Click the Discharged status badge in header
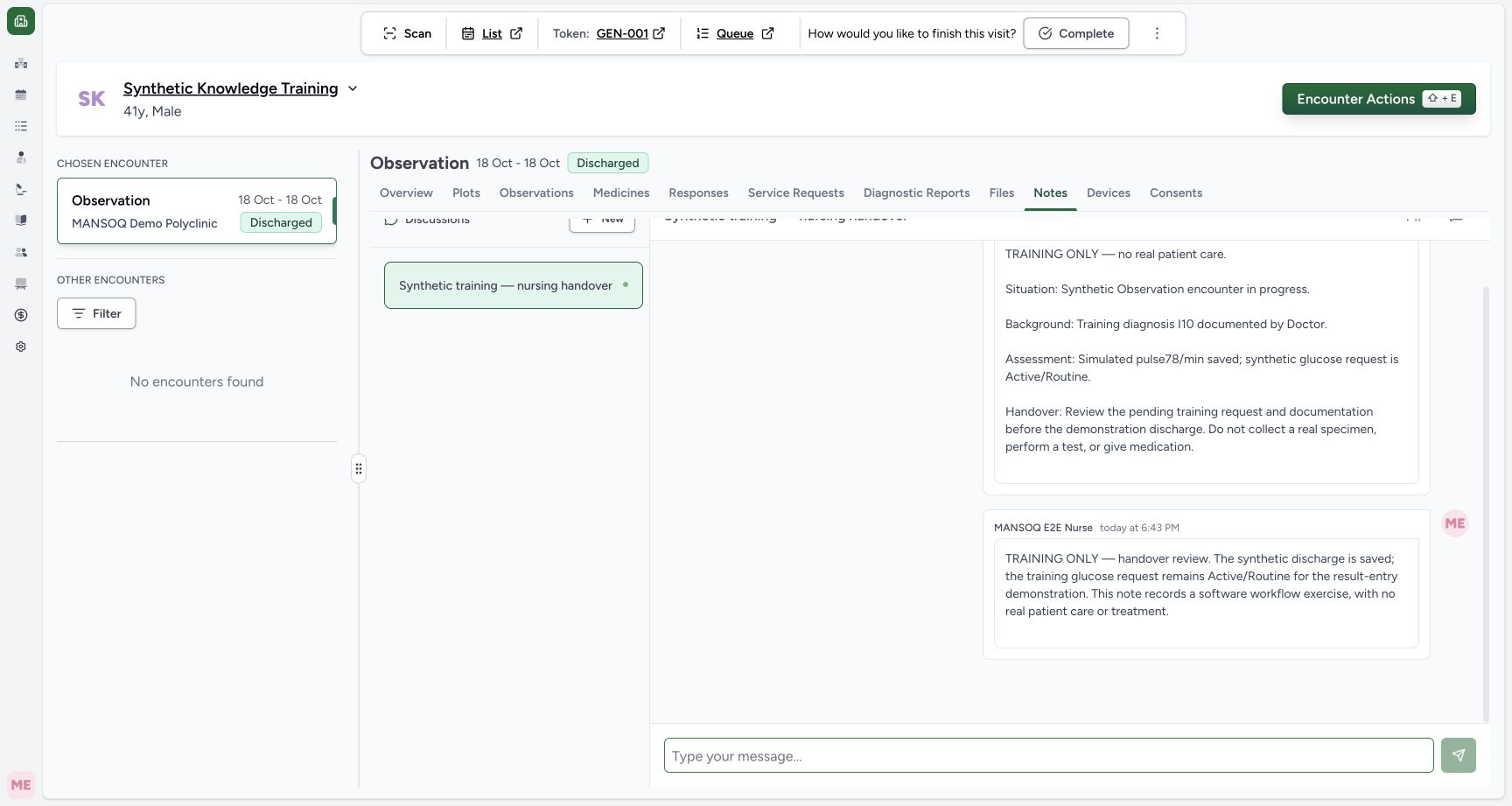The height and width of the screenshot is (806, 1512). coord(607,163)
